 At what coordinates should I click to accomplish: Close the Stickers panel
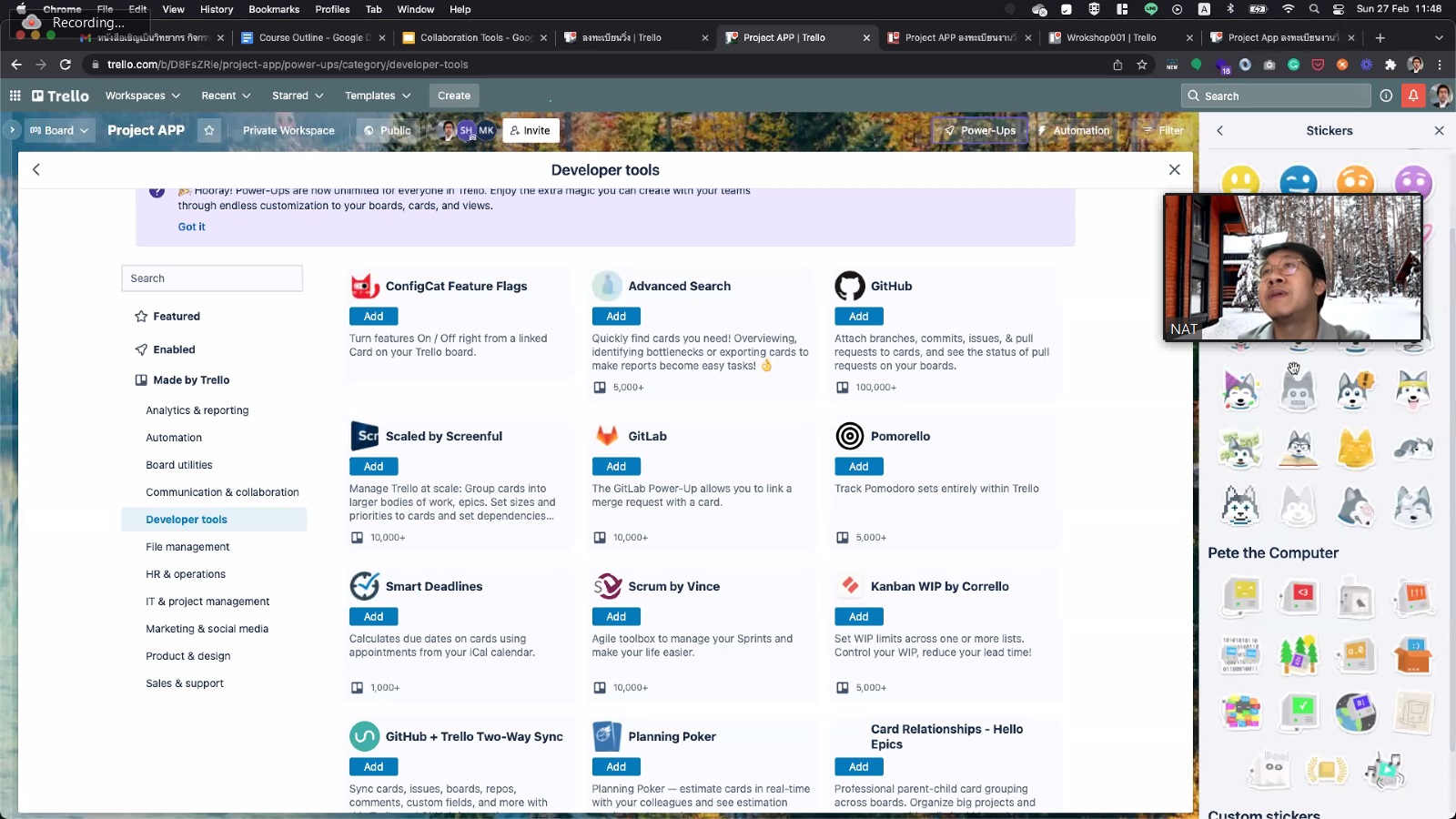pos(1439,130)
